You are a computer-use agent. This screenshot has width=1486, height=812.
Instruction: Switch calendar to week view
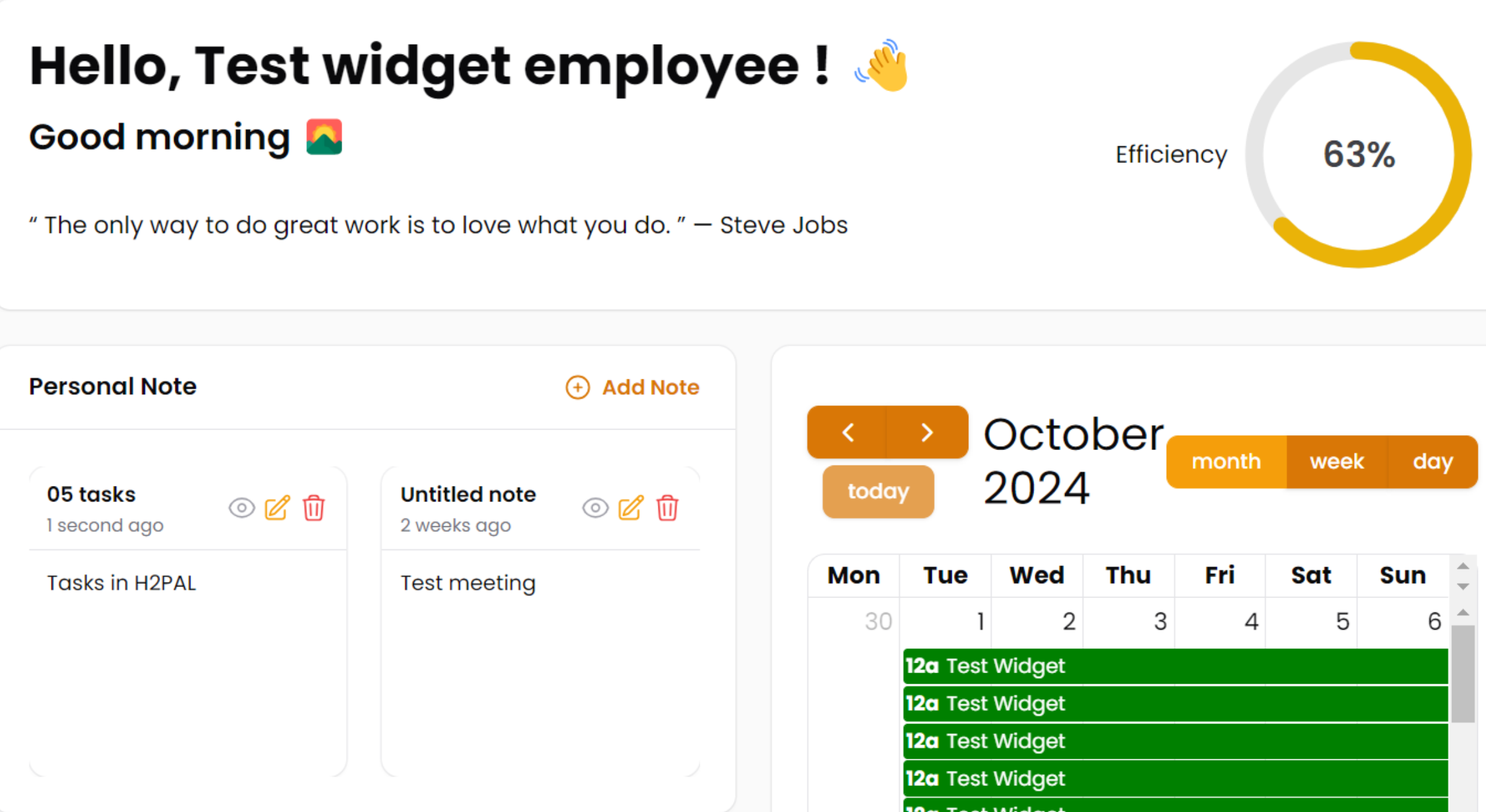(1337, 462)
